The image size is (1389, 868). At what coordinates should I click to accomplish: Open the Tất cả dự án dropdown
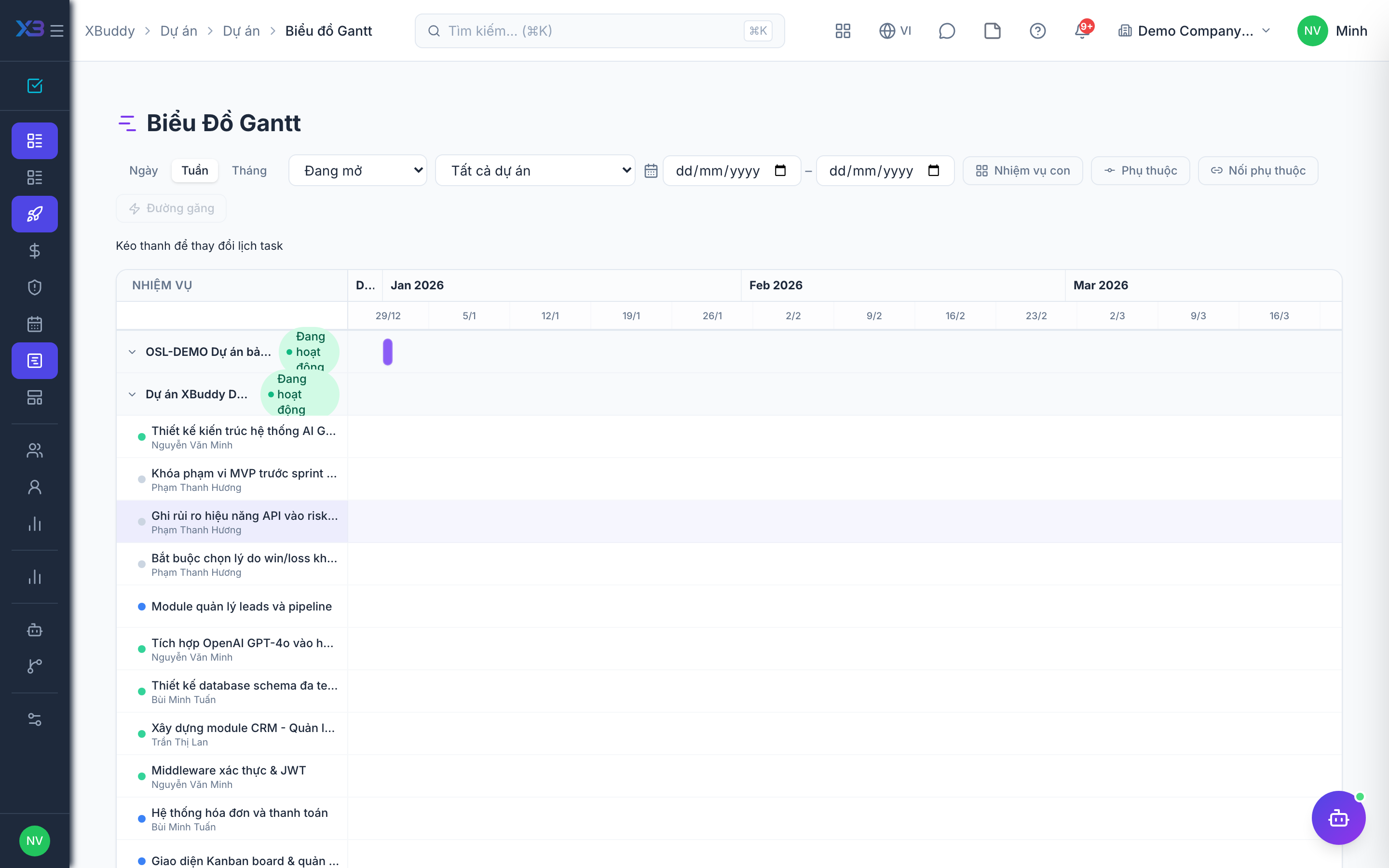click(x=535, y=171)
